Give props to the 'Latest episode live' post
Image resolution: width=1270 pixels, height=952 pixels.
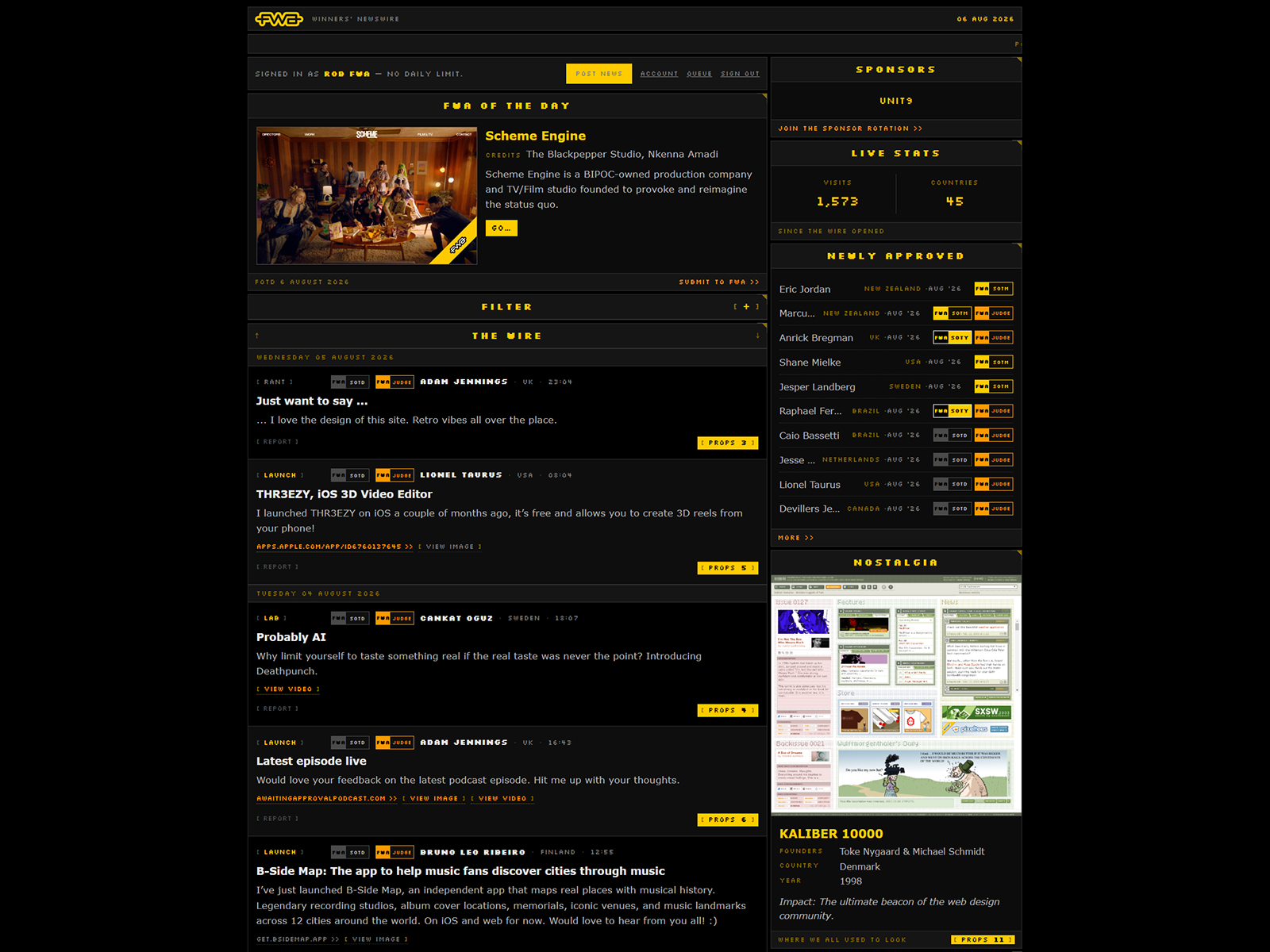point(728,820)
